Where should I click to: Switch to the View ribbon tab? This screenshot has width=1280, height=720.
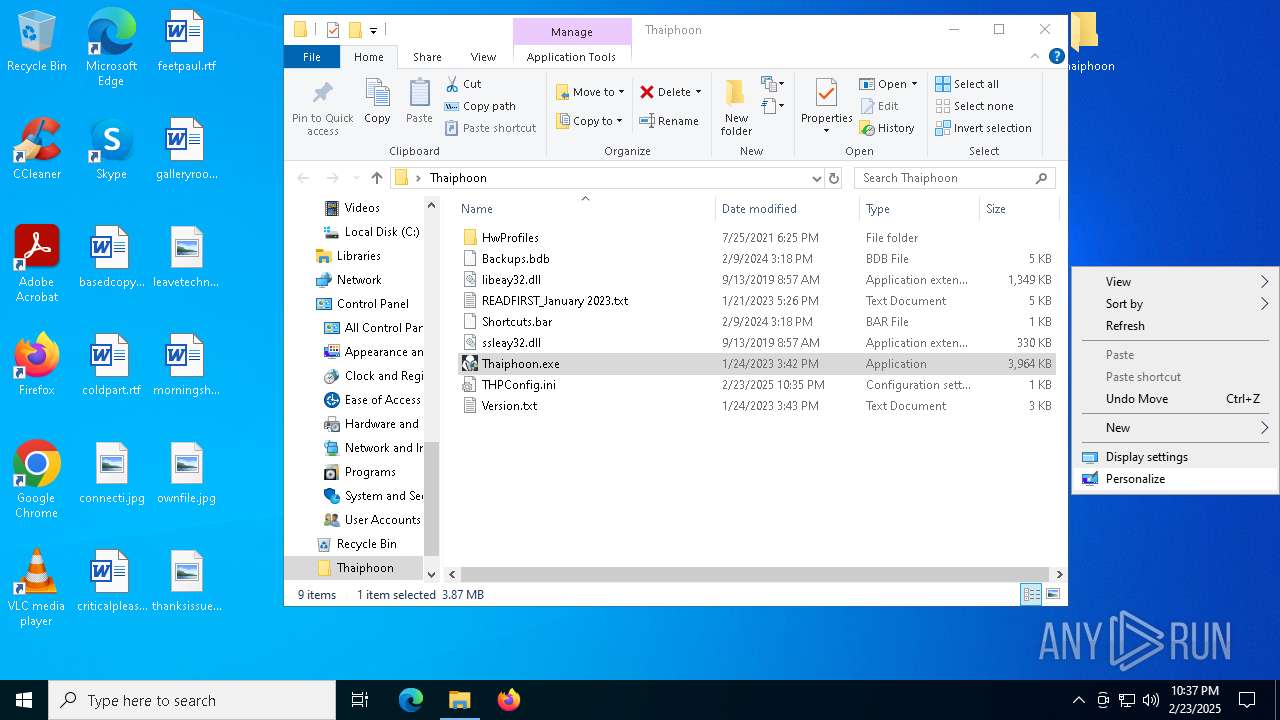[483, 57]
